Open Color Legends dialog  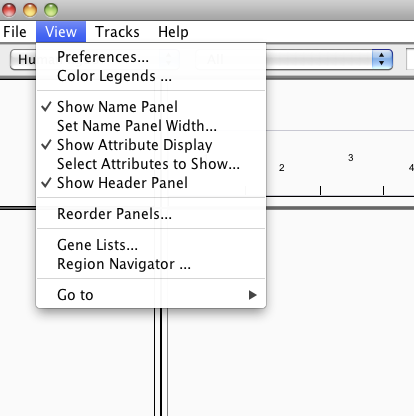151,76
